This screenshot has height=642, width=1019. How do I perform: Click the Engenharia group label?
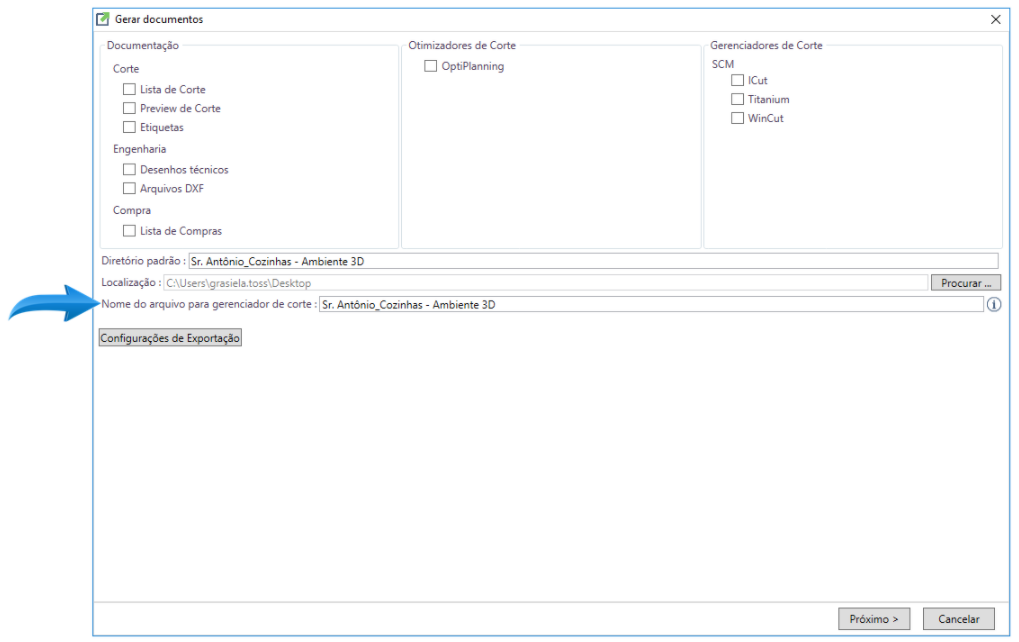tap(139, 149)
